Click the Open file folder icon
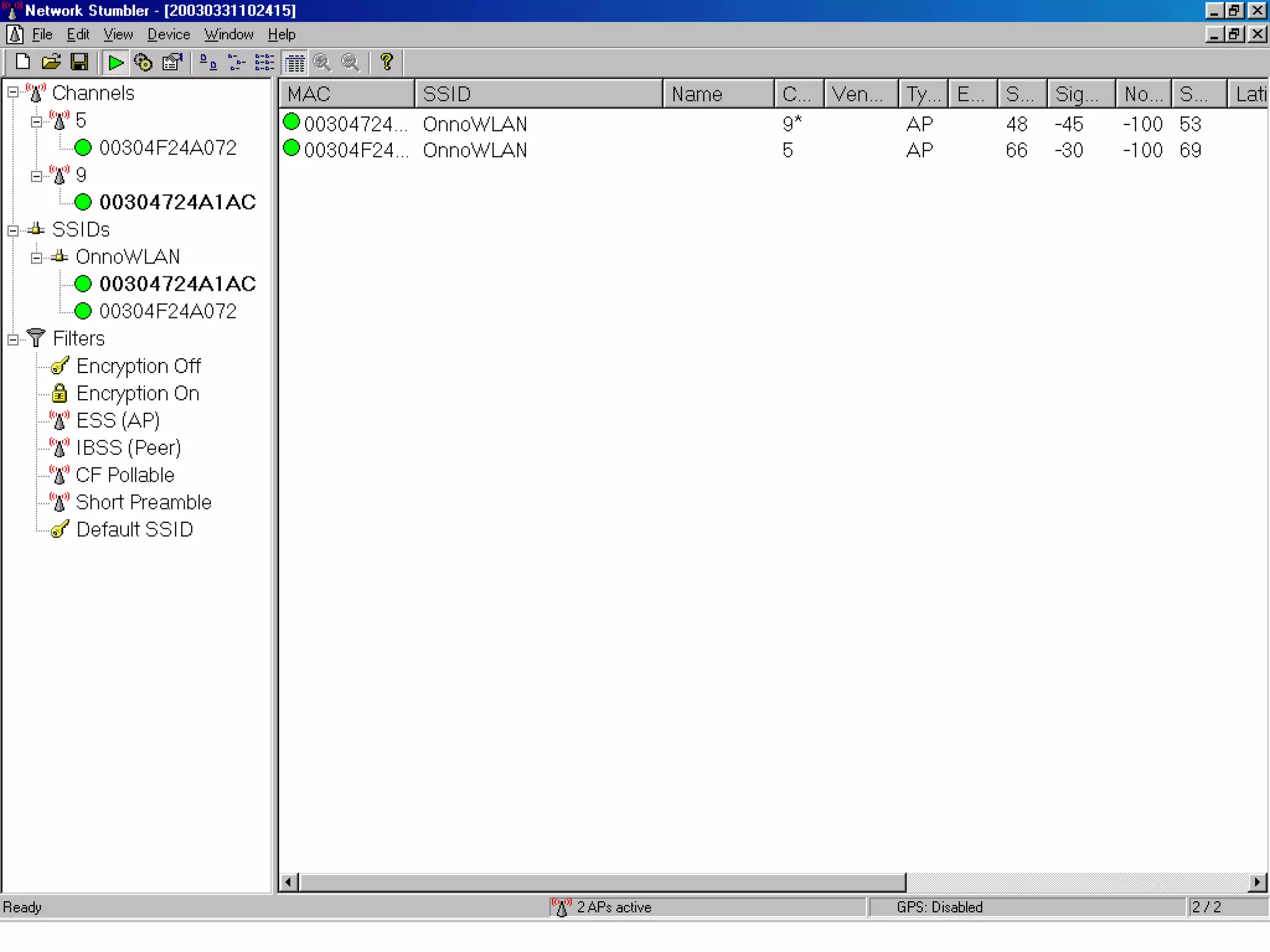The height and width of the screenshot is (952, 1270). click(x=51, y=62)
